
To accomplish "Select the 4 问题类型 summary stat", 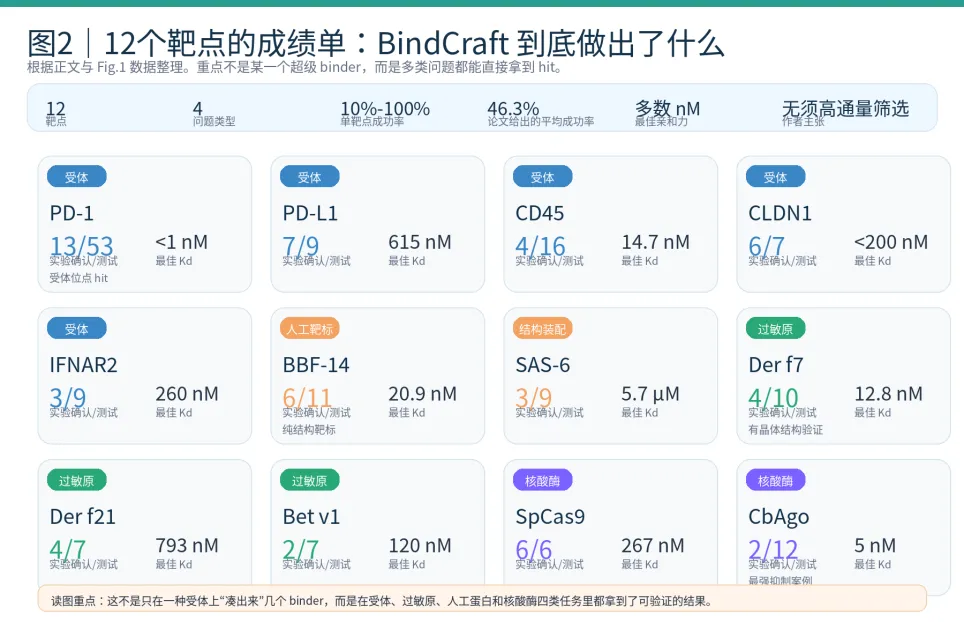I will coord(214,113).
